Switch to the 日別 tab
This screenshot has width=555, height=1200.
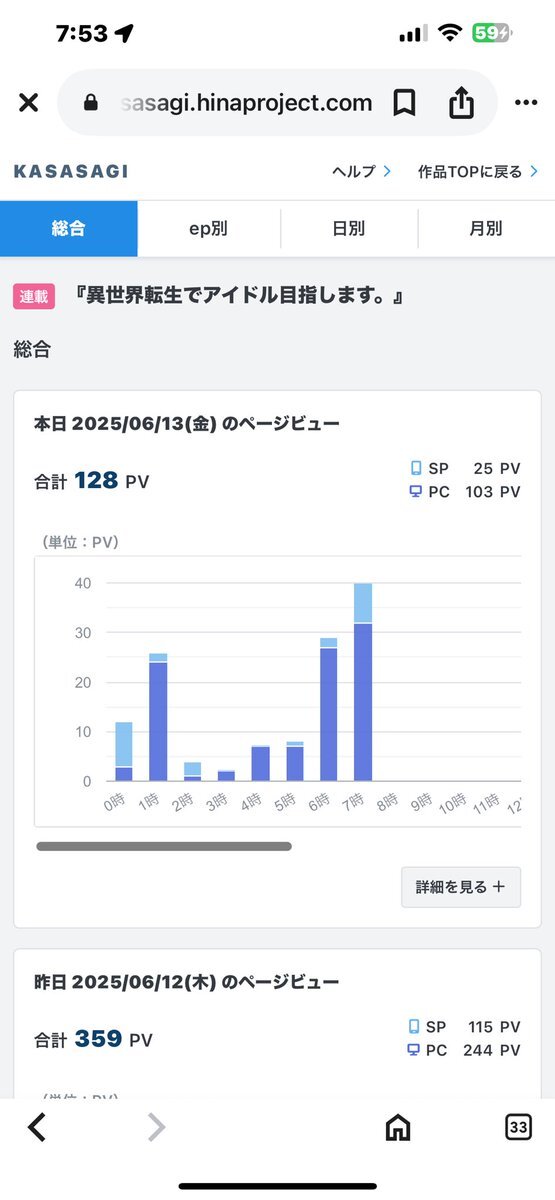pos(349,229)
